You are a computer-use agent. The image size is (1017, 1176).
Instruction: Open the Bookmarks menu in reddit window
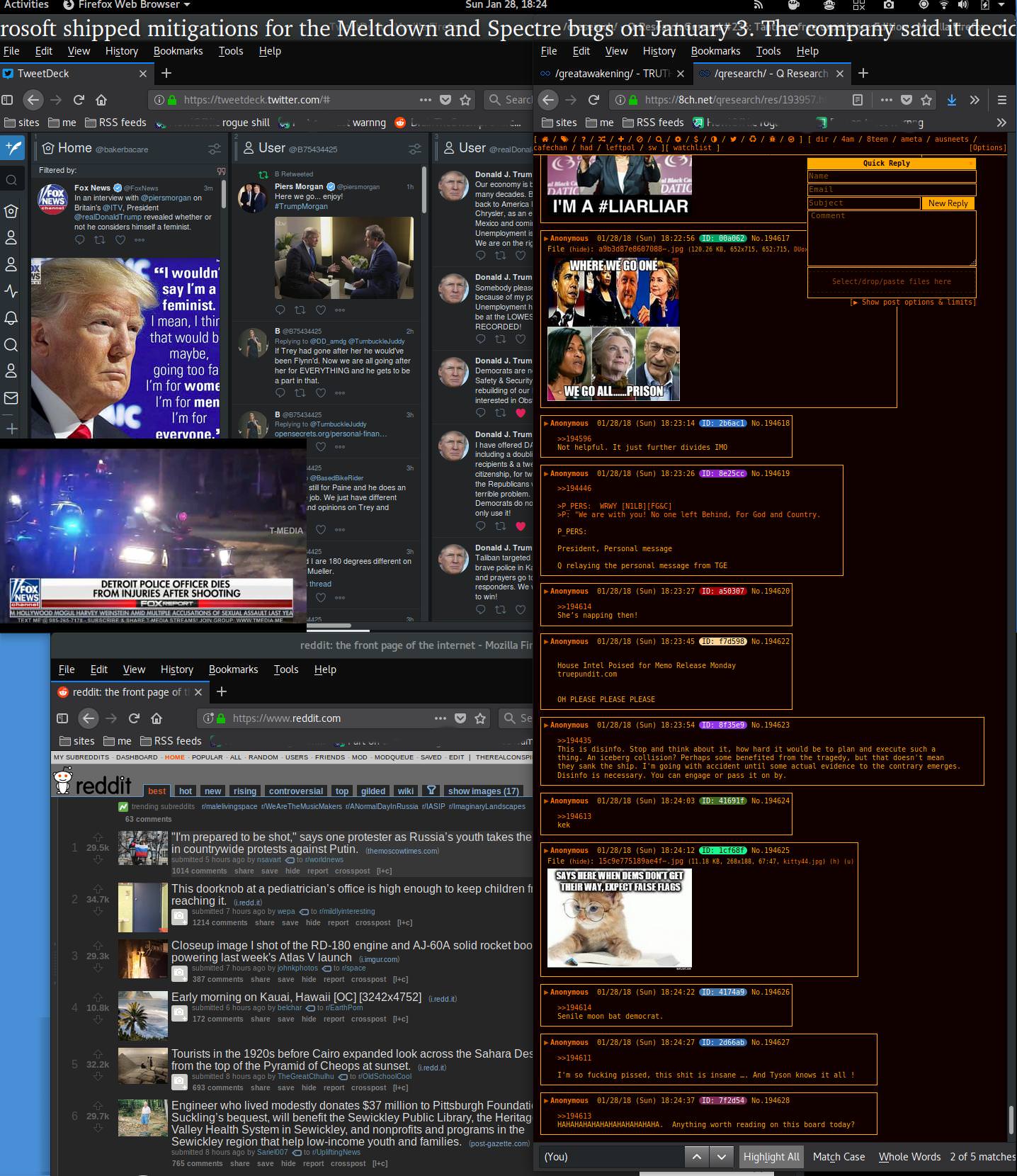pyautogui.click(x=233, y=669)
